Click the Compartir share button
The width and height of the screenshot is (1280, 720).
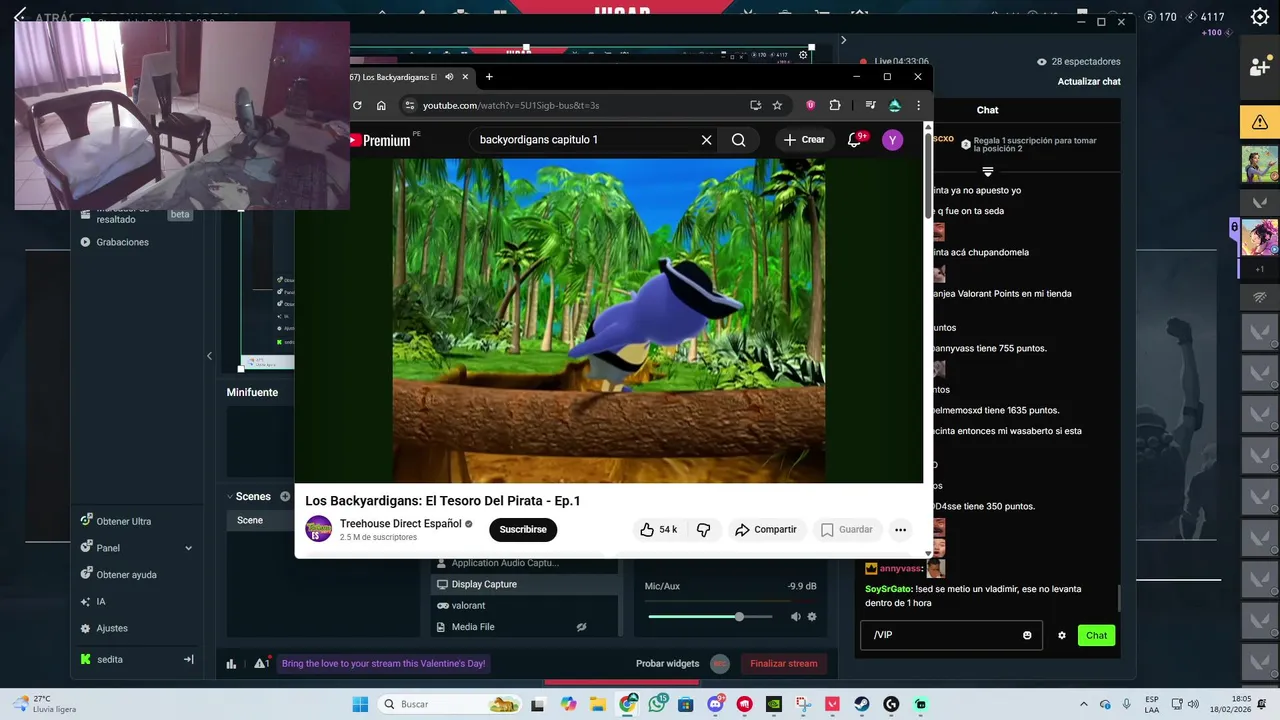(766, 530)
